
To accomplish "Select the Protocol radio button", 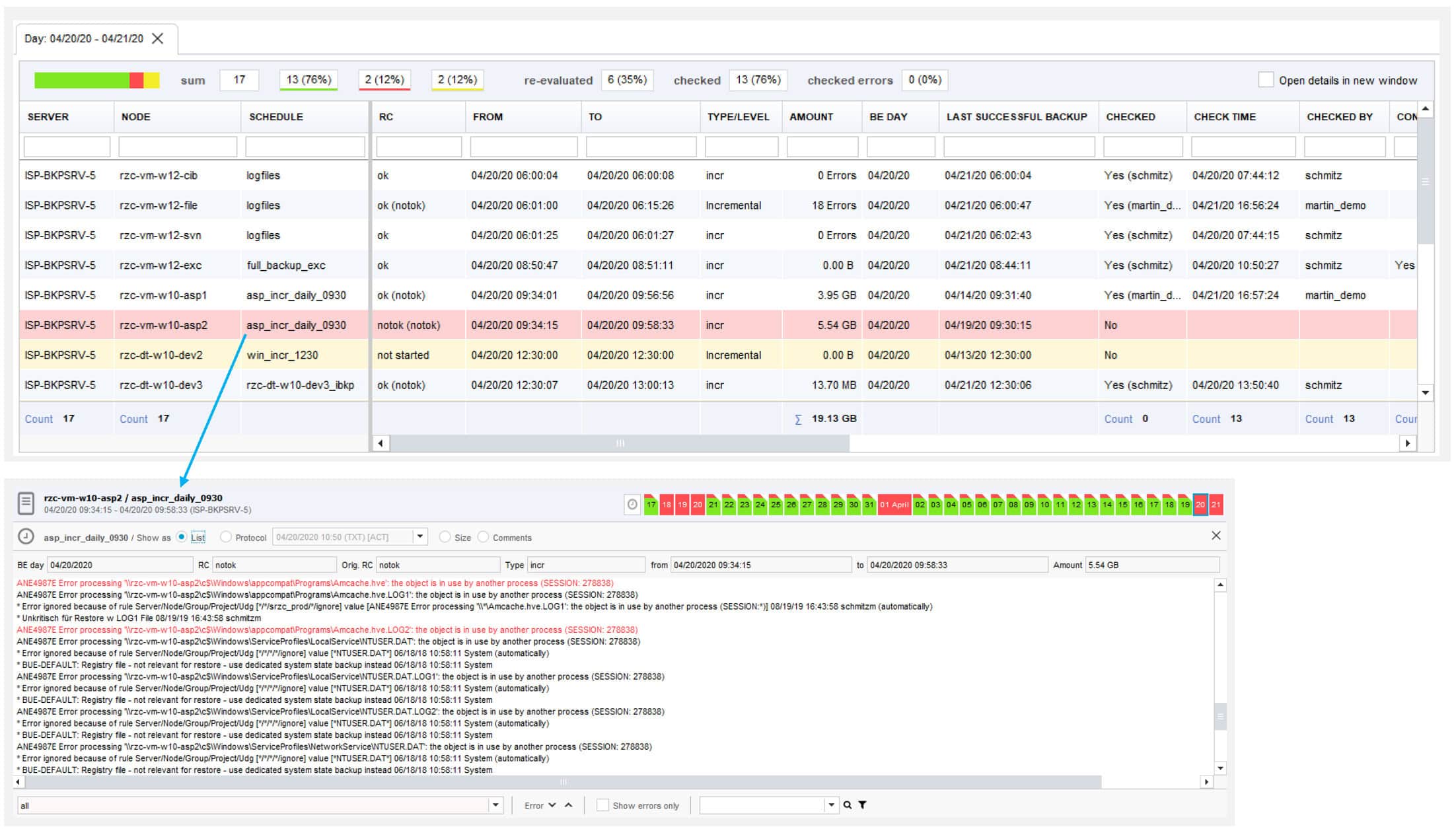I will (x=226, y=537).
